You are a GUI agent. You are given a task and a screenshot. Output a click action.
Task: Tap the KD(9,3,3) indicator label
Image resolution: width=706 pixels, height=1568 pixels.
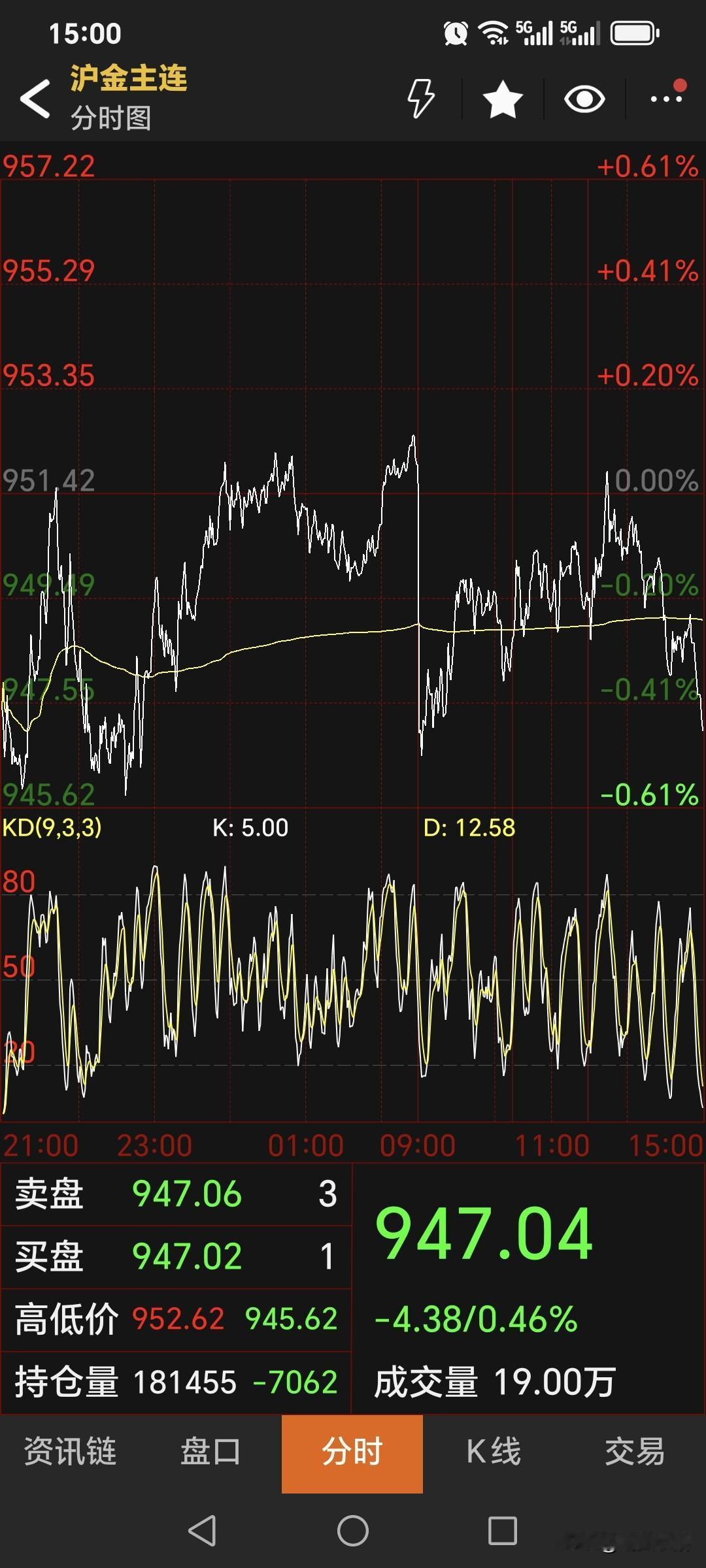point(52,828)
